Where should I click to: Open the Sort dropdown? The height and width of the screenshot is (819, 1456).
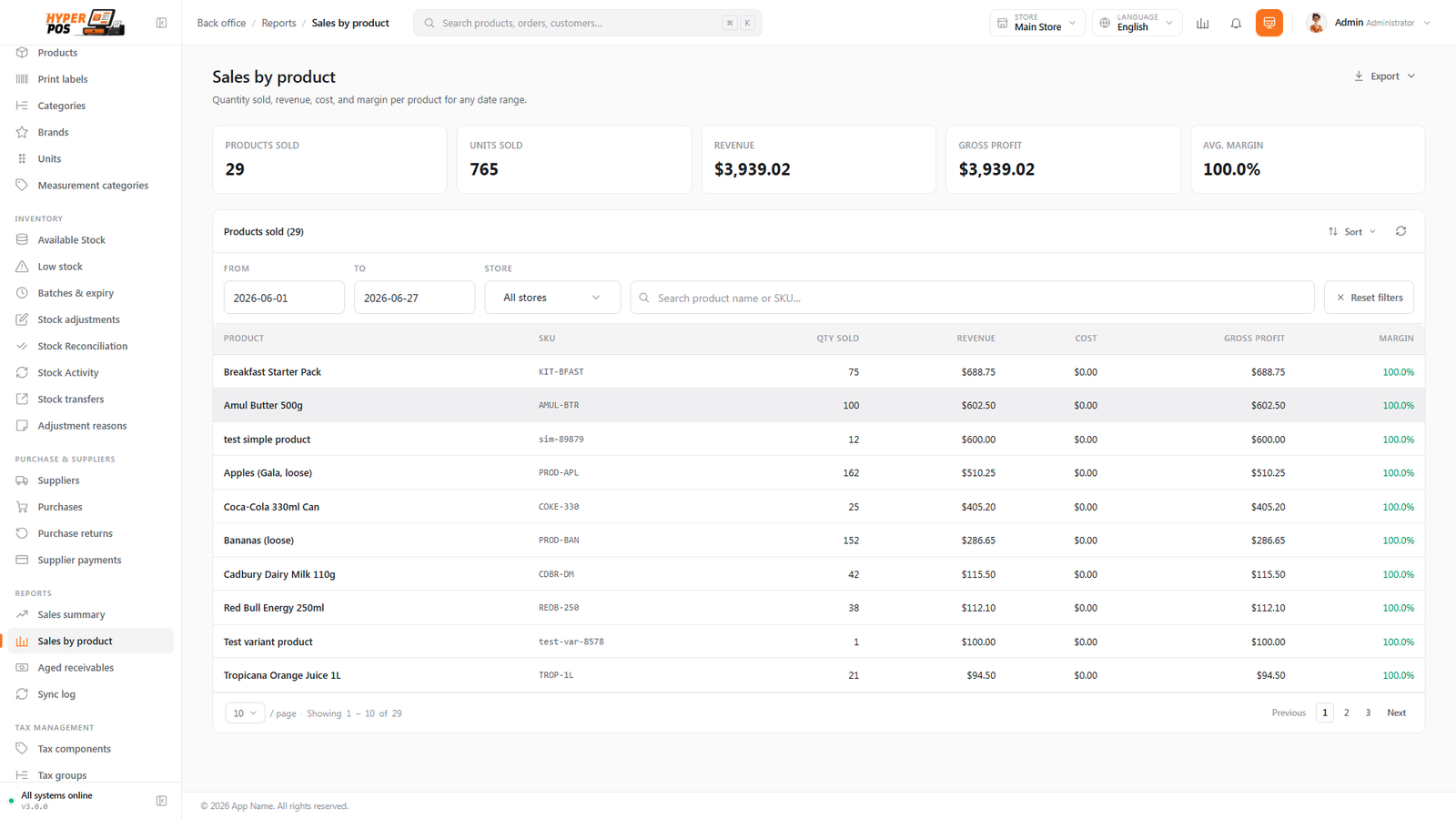coord(1352,231)
